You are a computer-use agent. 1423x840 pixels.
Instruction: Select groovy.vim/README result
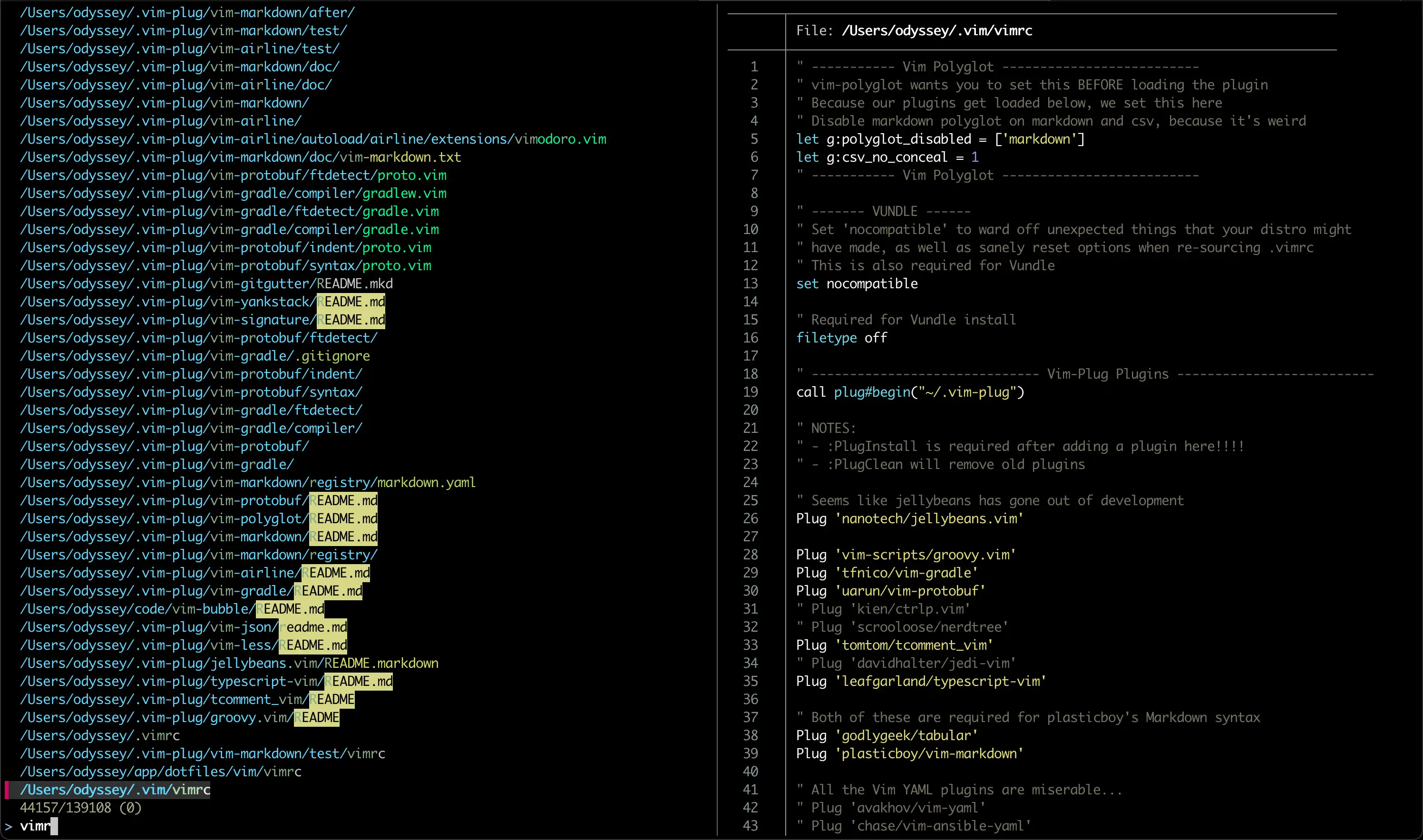(x=179, y=717)
